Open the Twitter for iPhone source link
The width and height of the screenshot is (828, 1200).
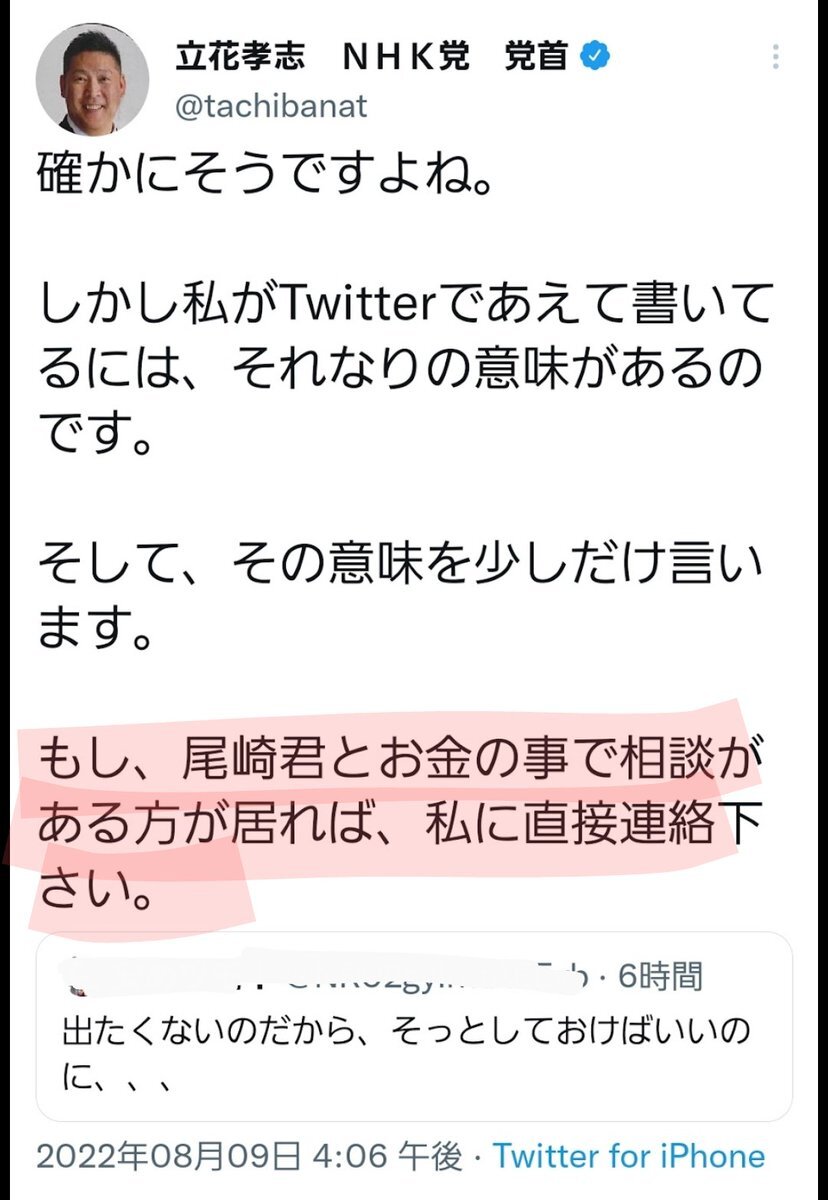point(629,1156)
